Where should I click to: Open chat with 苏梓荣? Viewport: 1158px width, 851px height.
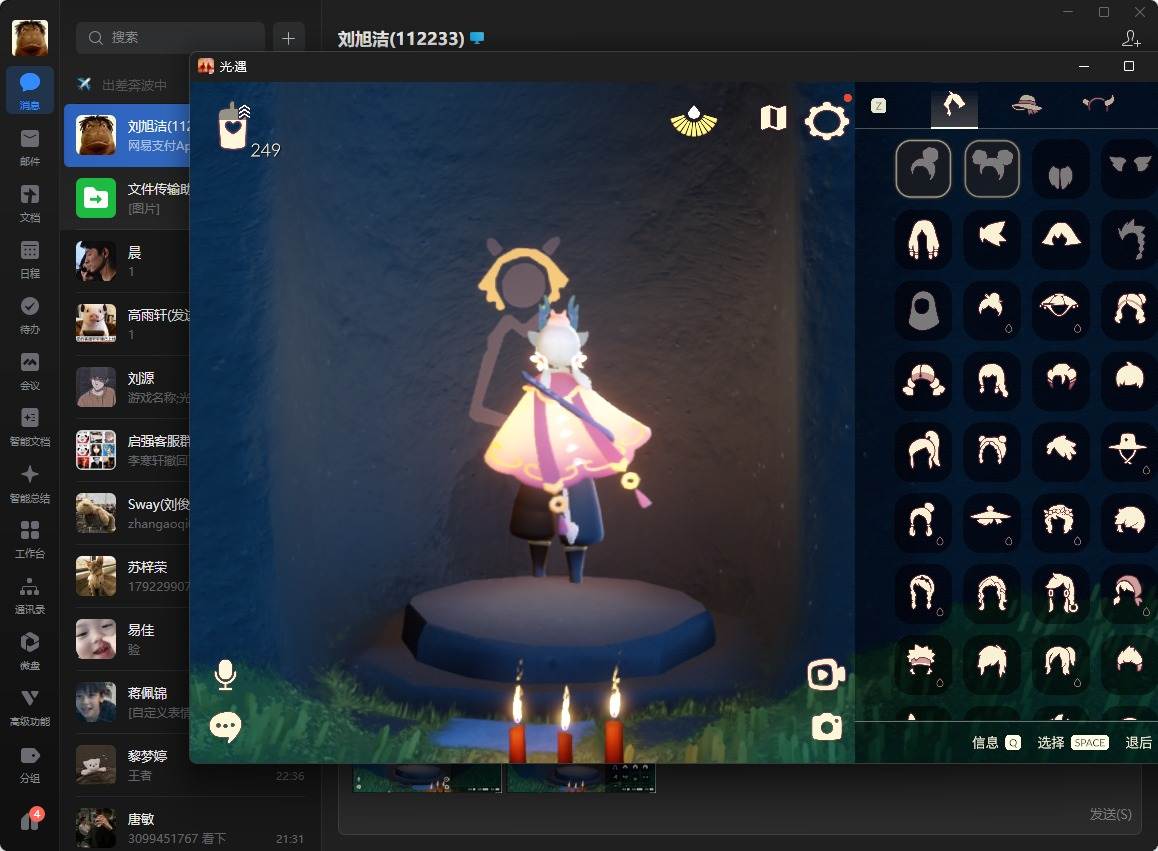pos(127,575)
